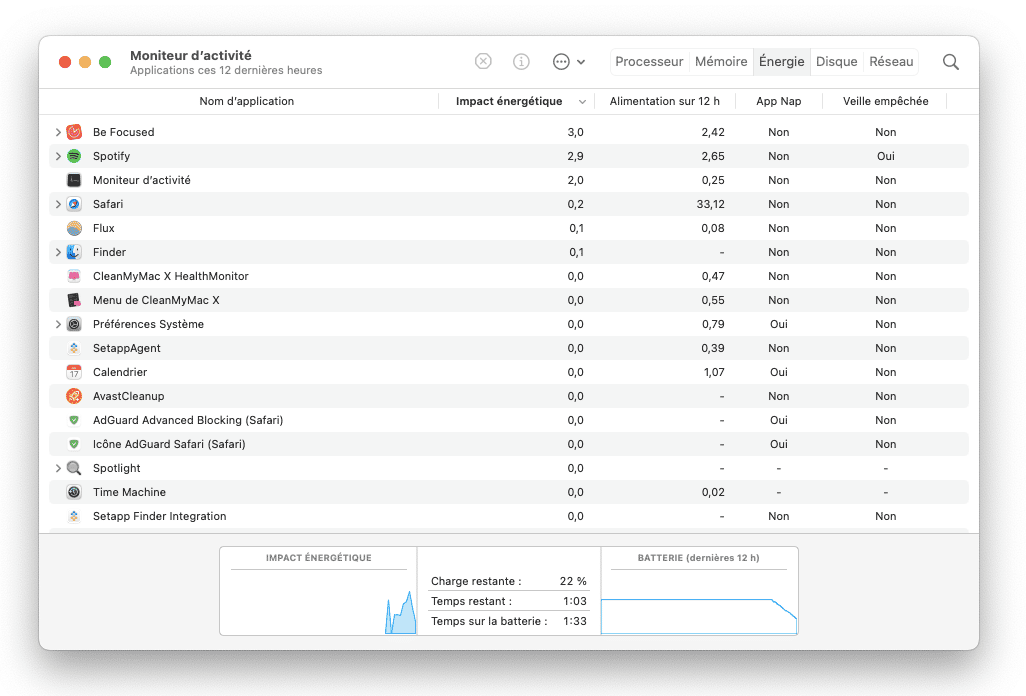
Task: Expand the Spotify row
Action: [x=58, y=156]
